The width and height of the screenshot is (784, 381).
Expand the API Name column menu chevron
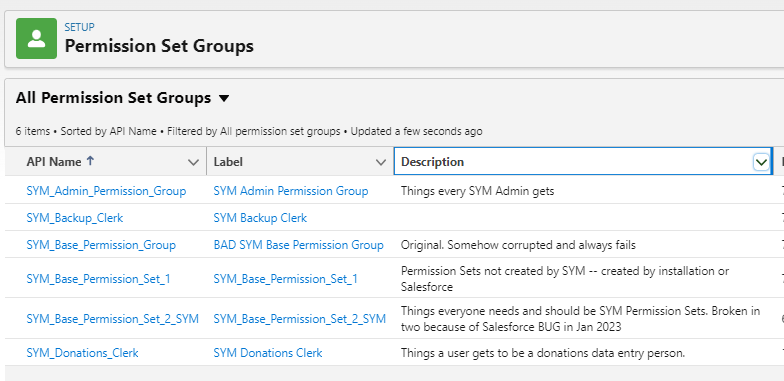(x=193, y=162)
